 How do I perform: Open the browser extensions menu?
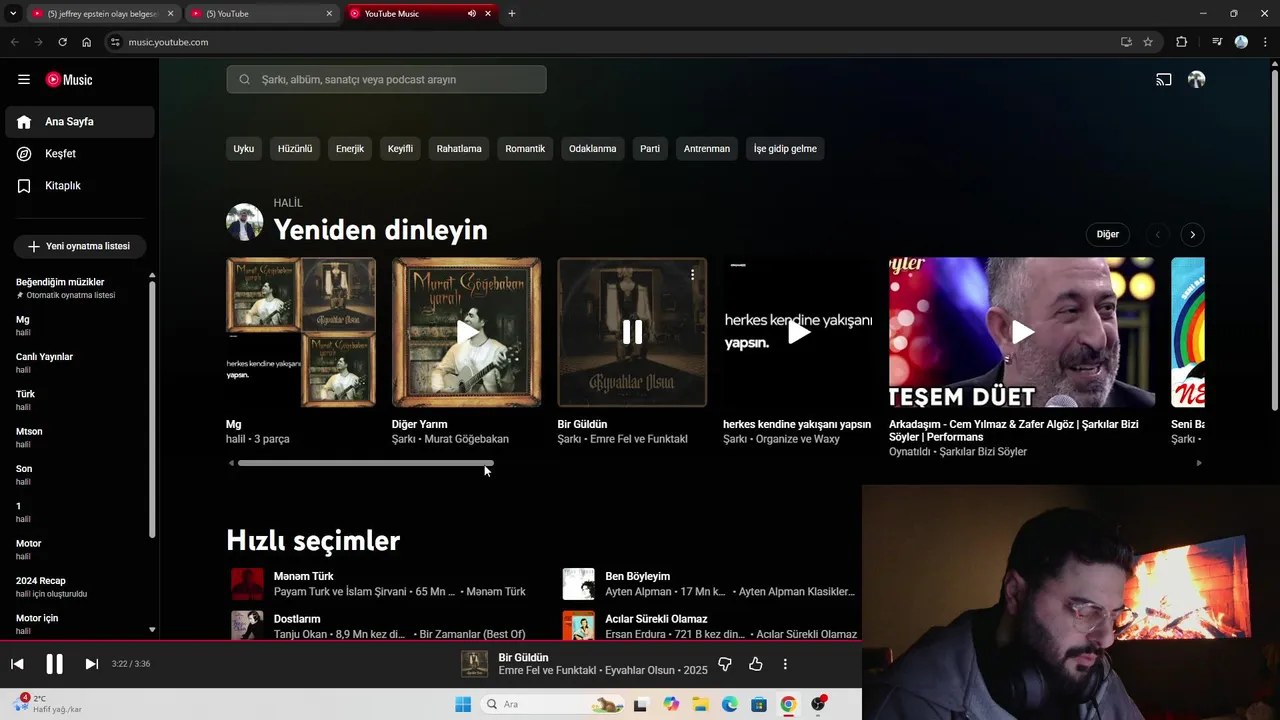1181,42
